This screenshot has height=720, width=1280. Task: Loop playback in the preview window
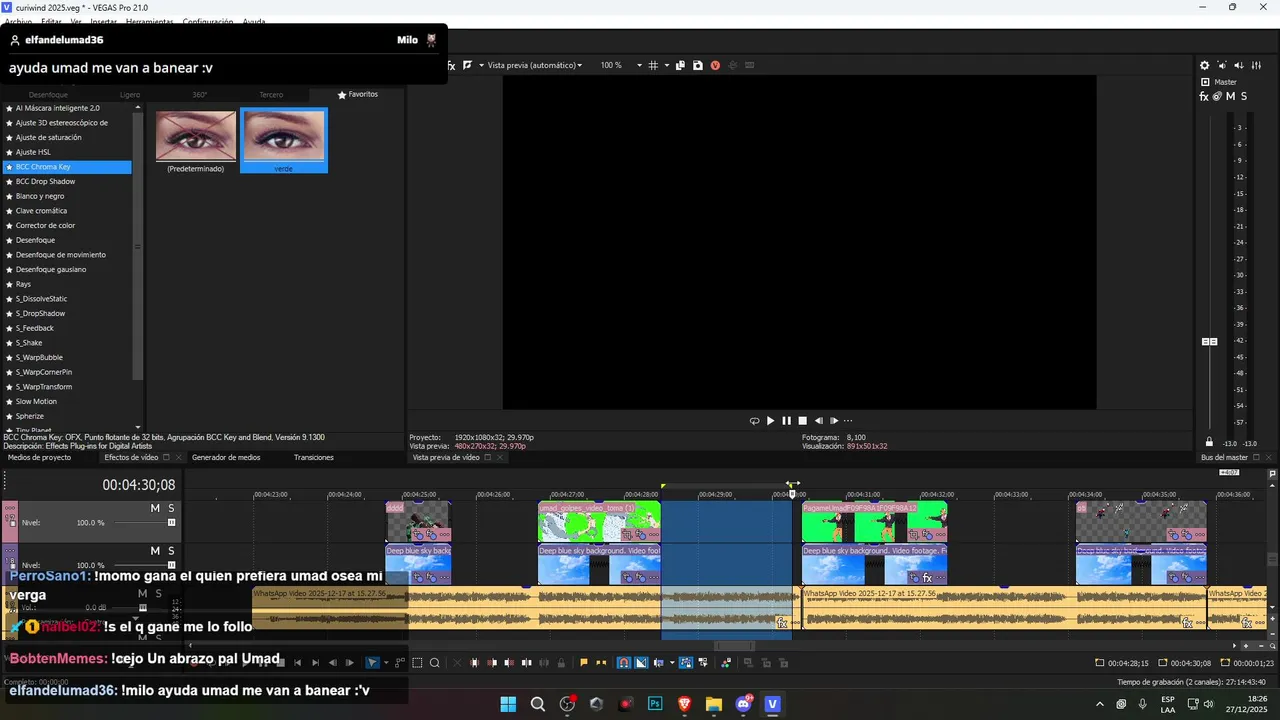pyautogui.click(x=754, y=421)
